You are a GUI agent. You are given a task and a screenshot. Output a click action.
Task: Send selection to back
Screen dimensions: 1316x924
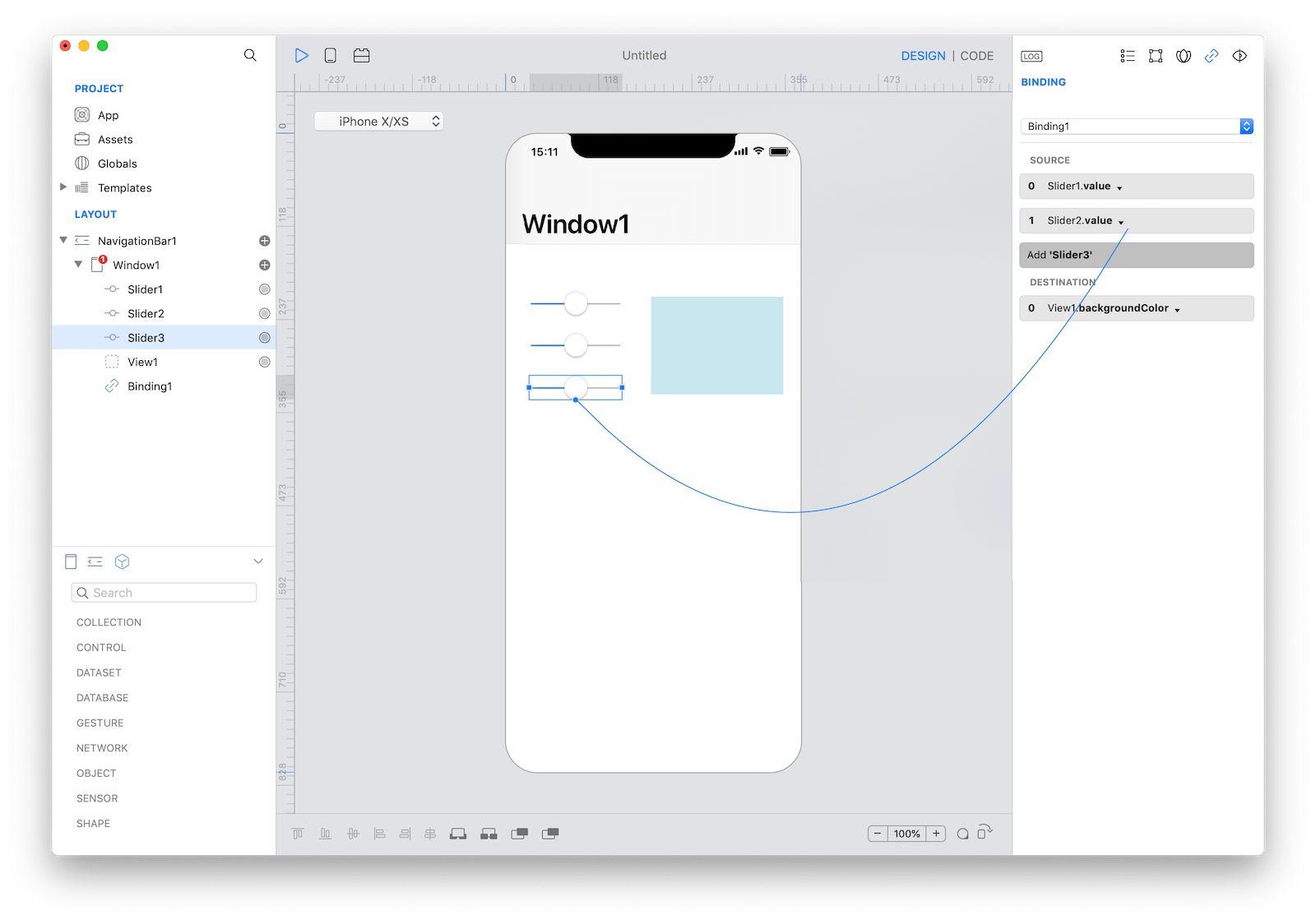[489, 834]
